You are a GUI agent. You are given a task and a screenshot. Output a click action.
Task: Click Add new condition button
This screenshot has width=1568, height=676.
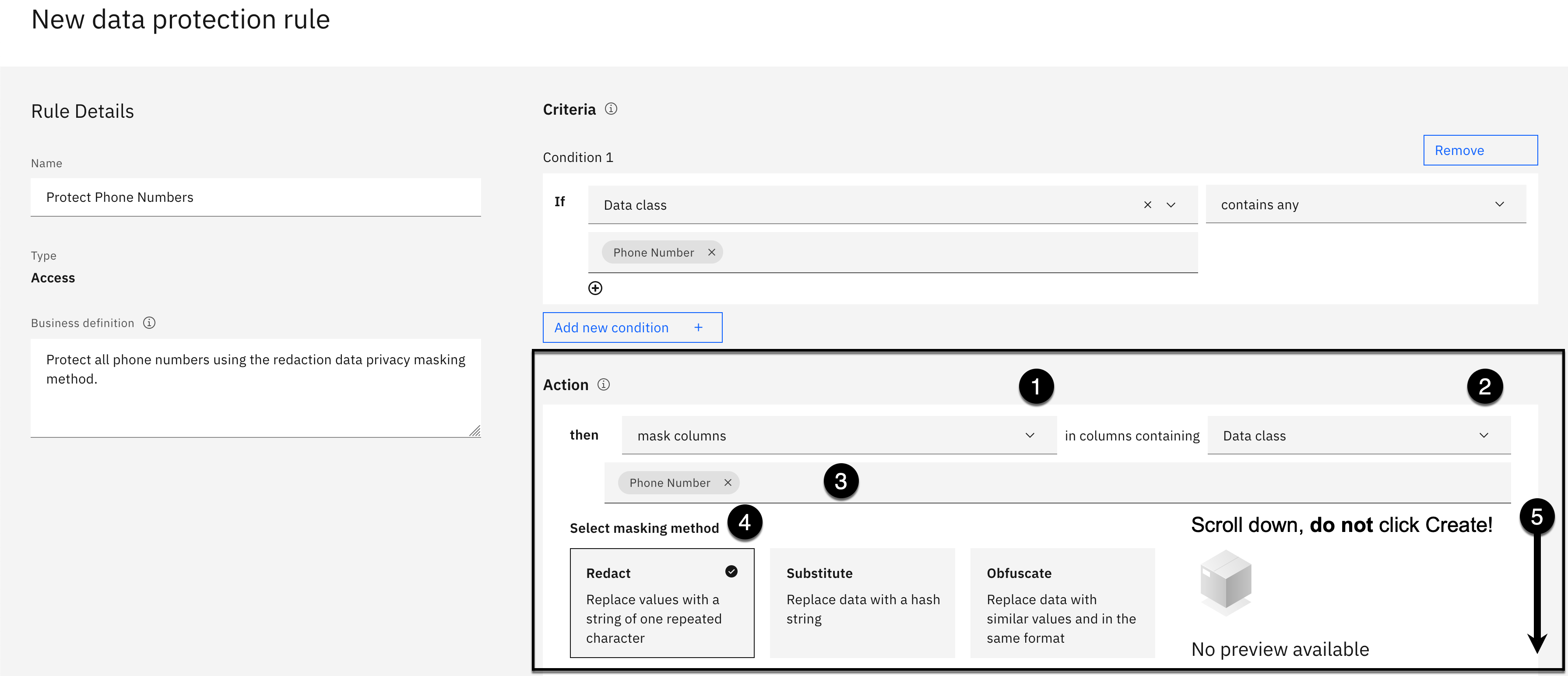click(x=632, y=327)
